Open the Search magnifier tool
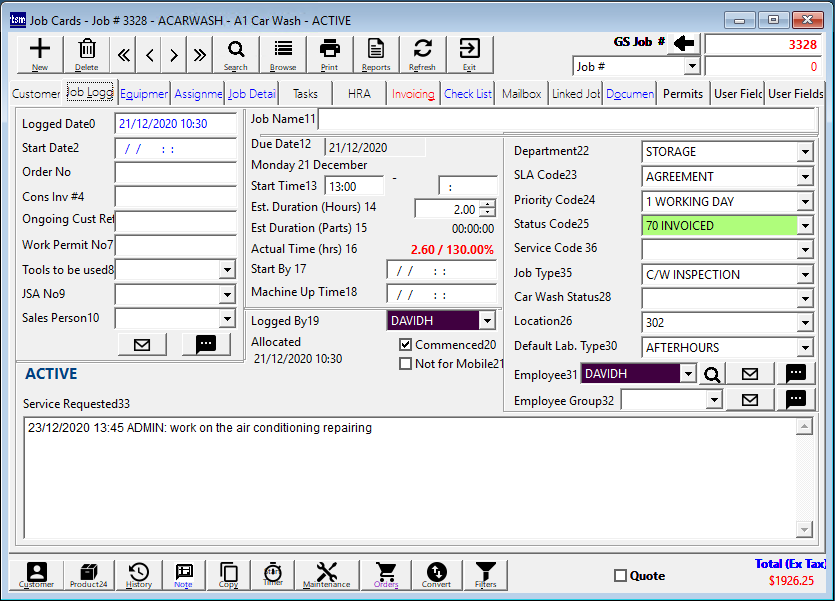The height and width of the screenshot is (601, 835). pyautogui.click(x=235, y=54)
